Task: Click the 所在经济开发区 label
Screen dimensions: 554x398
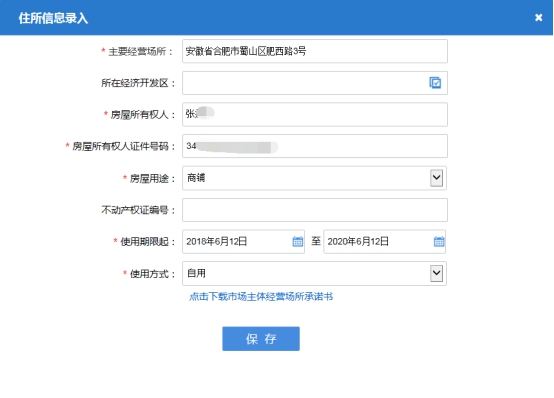Action: coord(138,83)
